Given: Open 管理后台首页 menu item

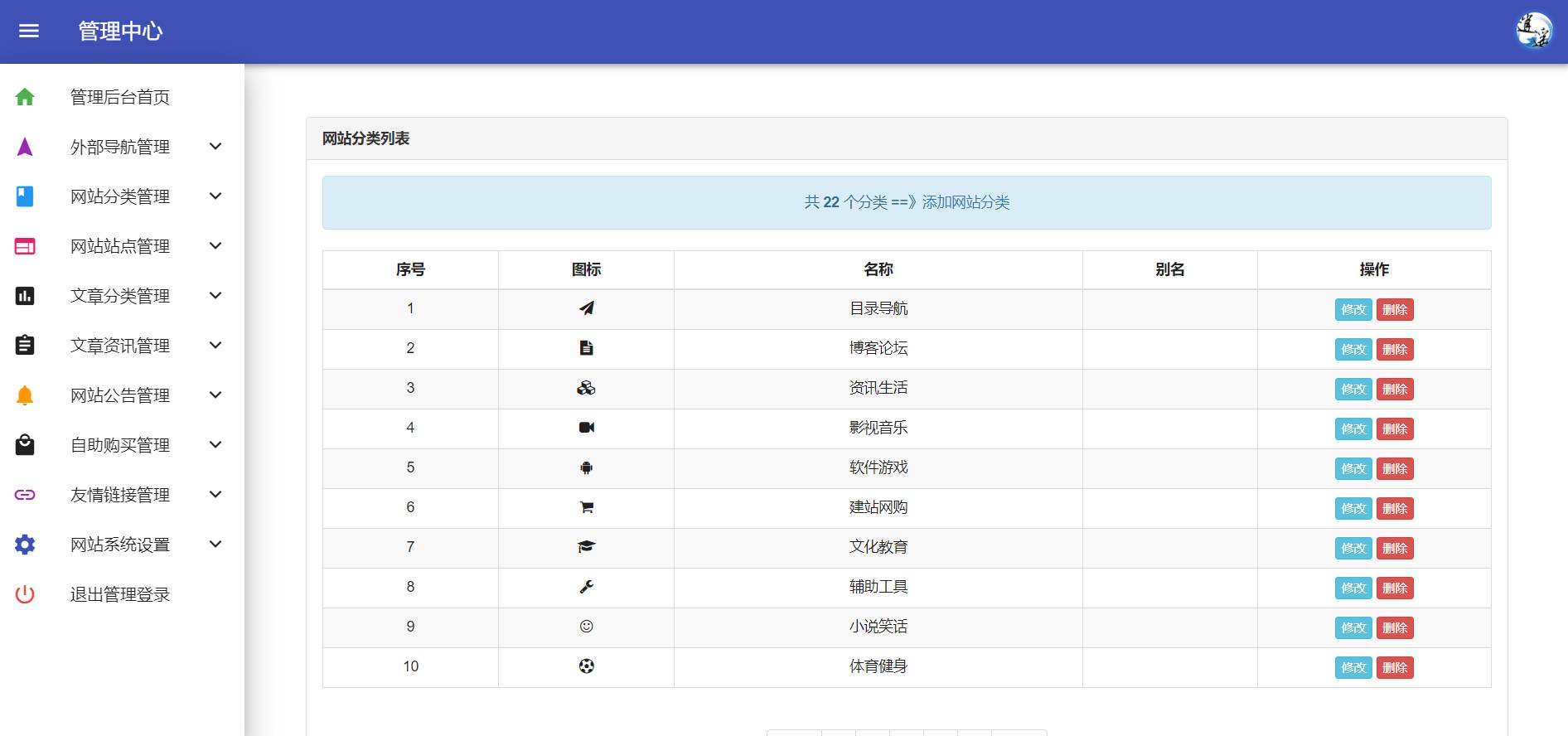Looking at the screenshot, I should click(120, 97).
